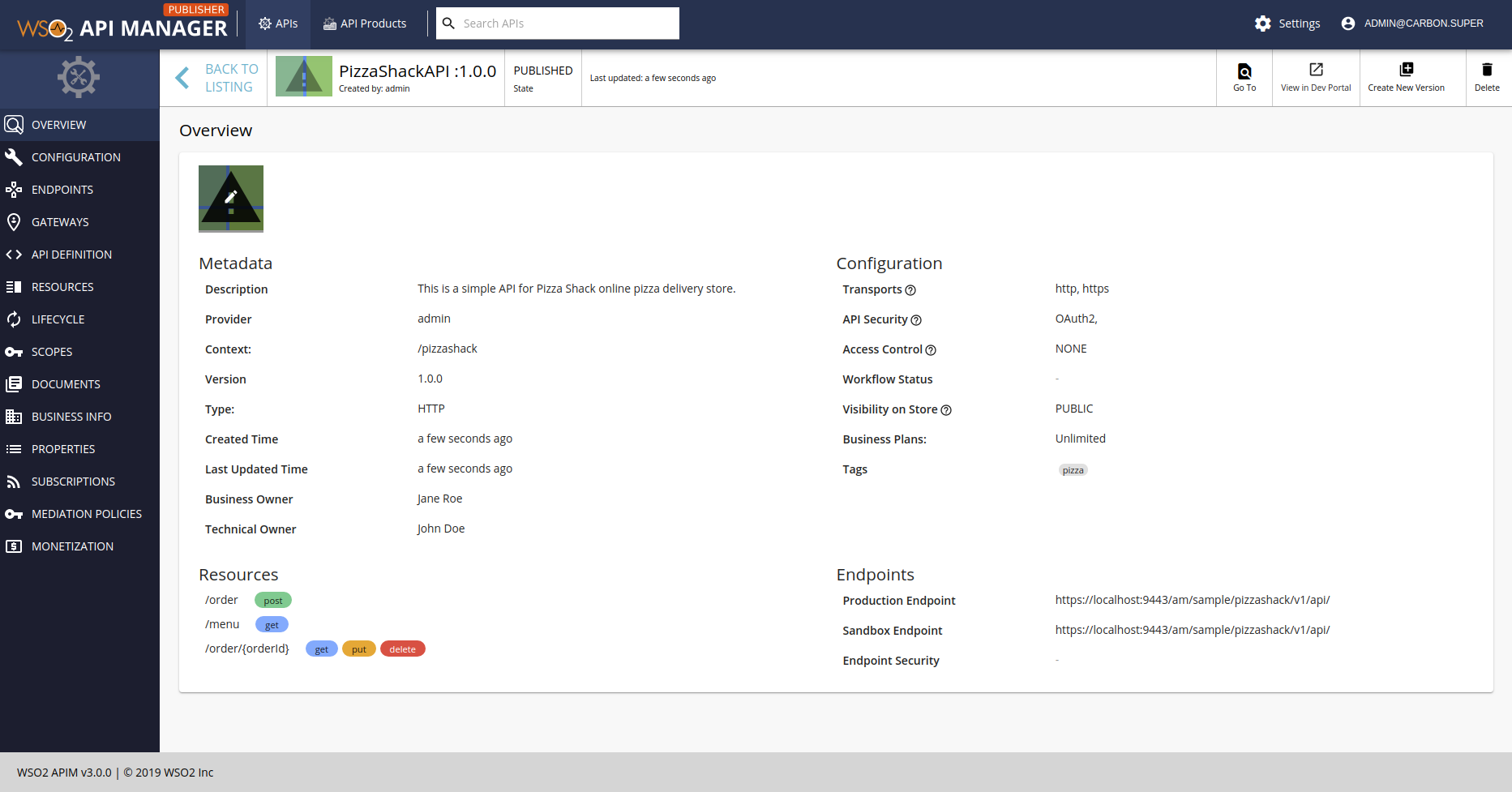
Task: Open the ADMIN@CARBON.SUPER account icon
Action: [1348, 24]
